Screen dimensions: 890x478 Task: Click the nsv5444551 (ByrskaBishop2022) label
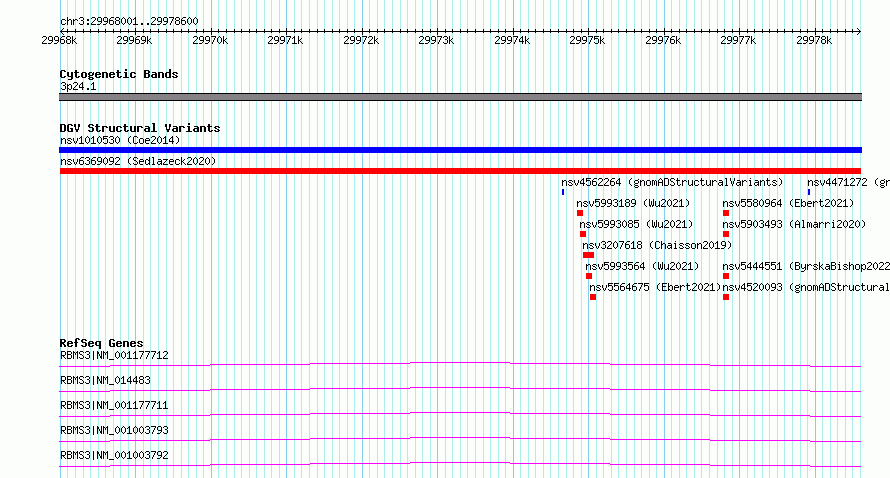806,266
